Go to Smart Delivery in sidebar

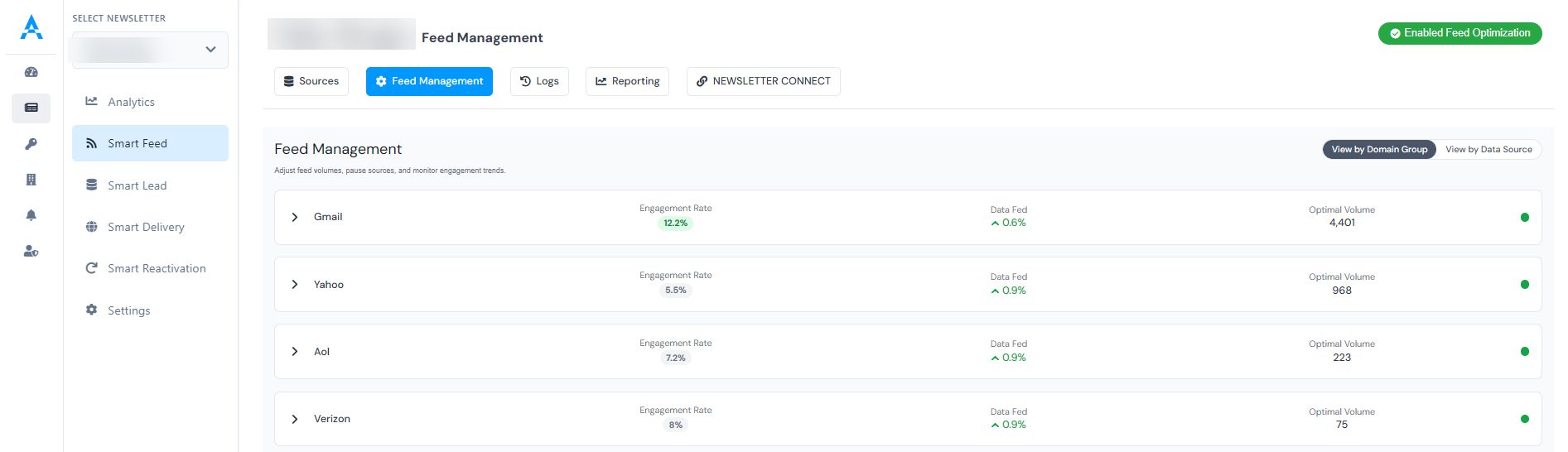coord(146,227)
